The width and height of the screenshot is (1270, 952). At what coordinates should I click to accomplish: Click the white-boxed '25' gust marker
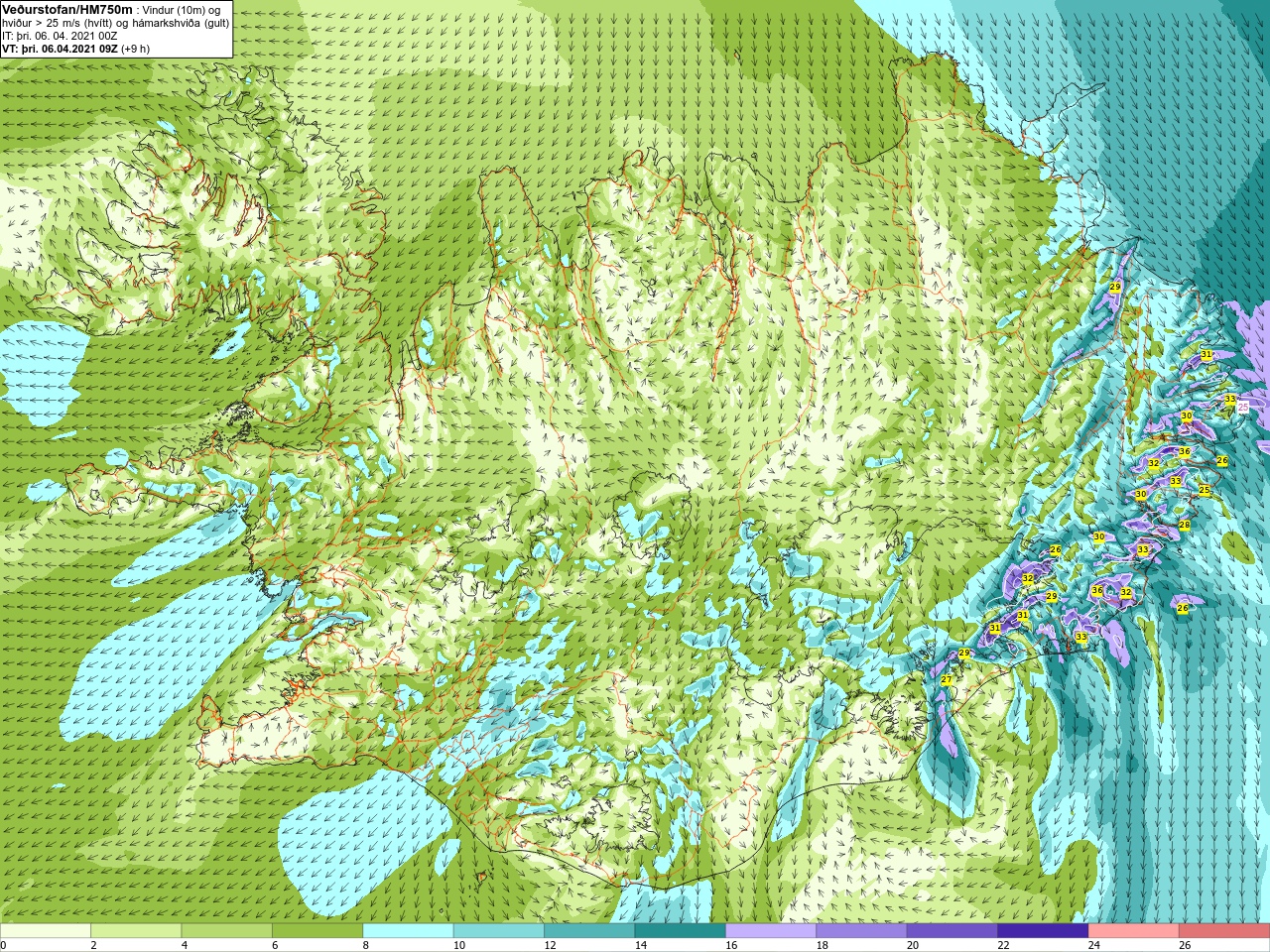click(x=1243, y=407)
